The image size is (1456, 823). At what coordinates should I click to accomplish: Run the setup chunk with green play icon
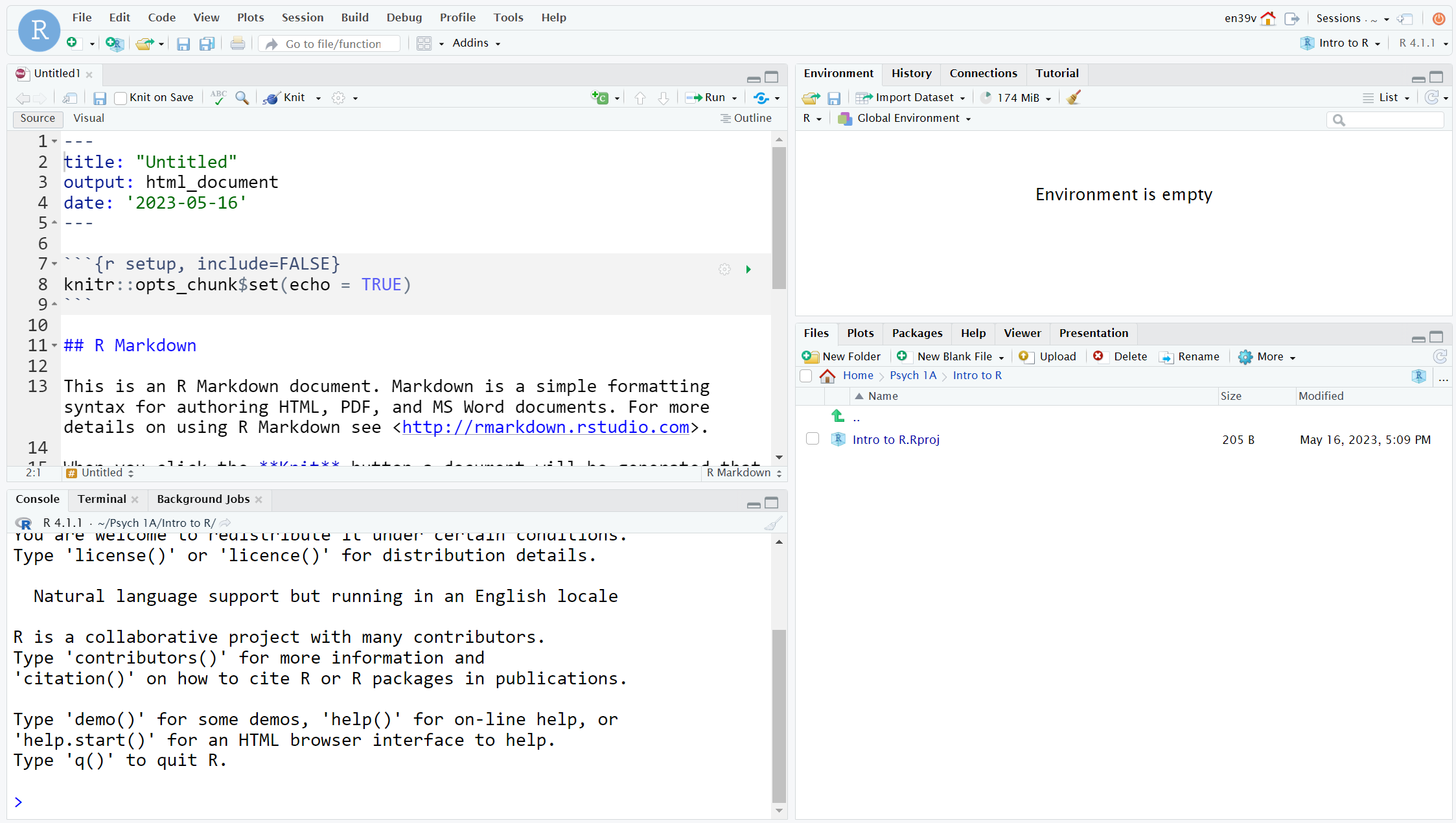pyautogui.click(x=748, y=269)
